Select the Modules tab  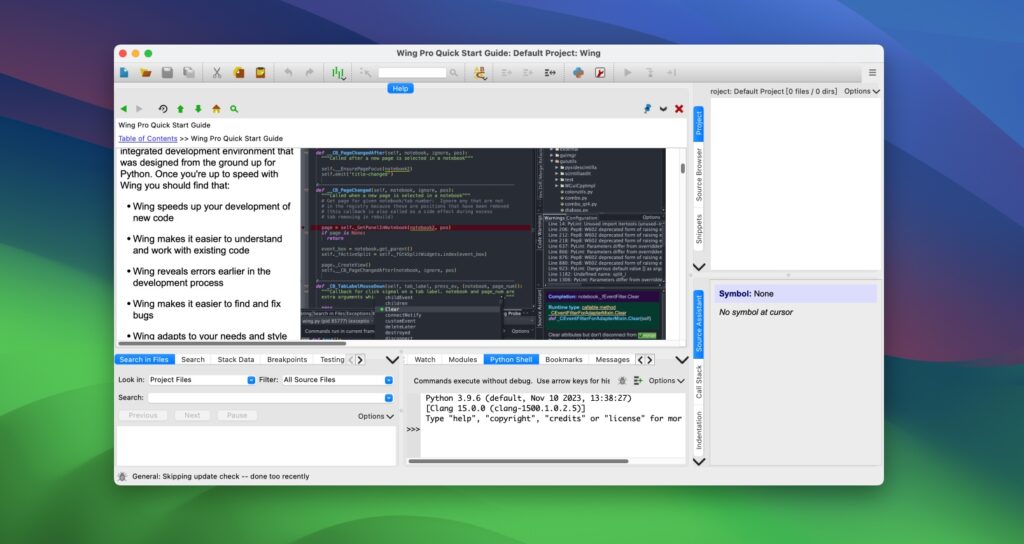[x=462, y=360]
